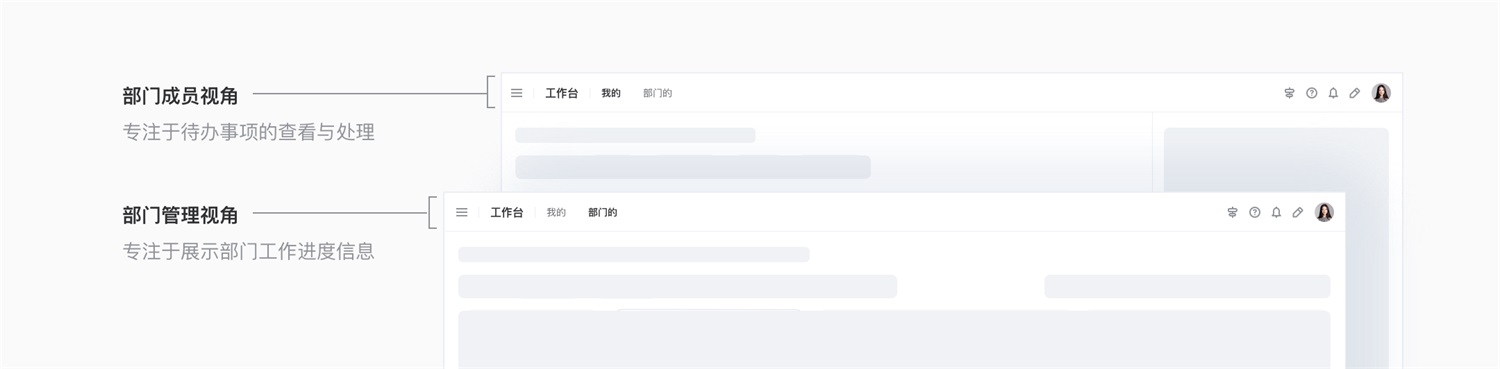Click signpost icon in upper window header

pos(1290,93)
